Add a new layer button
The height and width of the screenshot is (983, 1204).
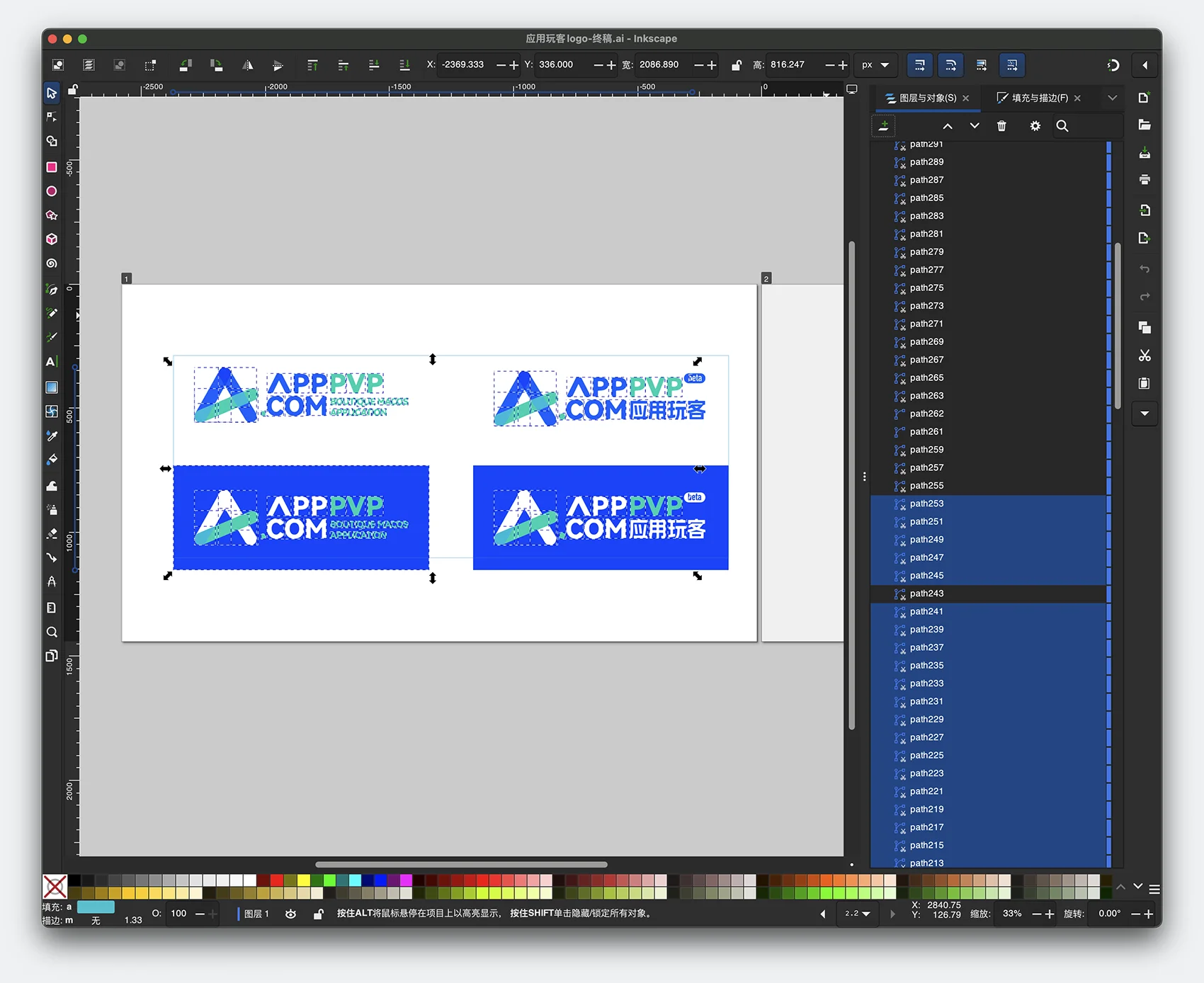coord(884,126)
